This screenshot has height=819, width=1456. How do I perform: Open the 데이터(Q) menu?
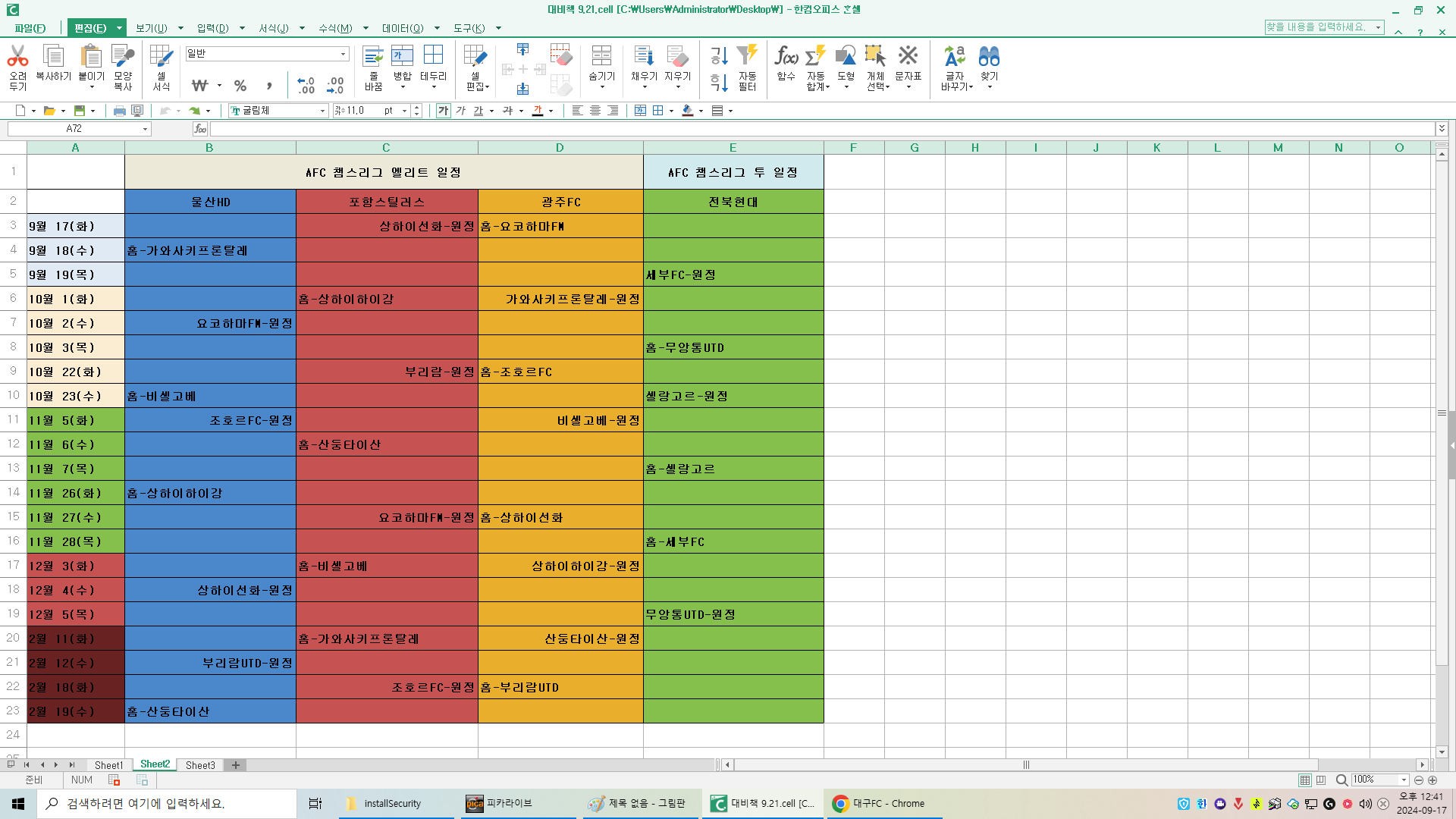403,28
